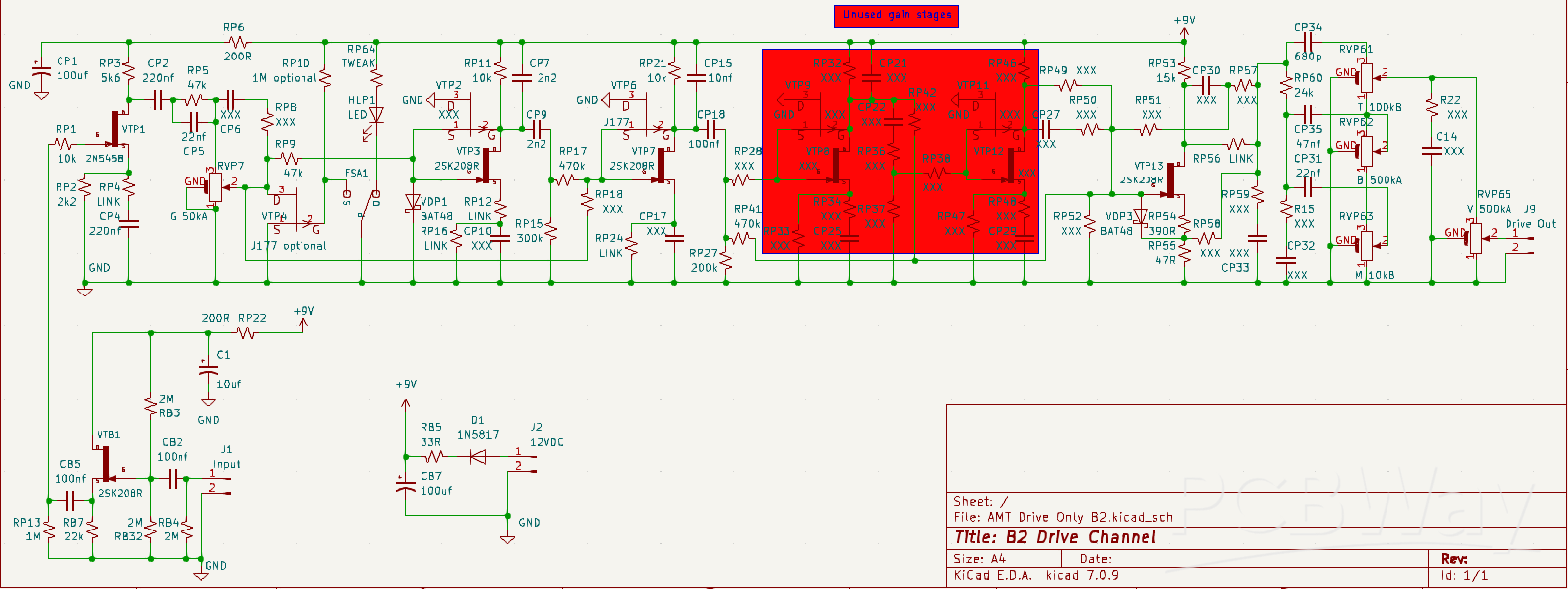Image resolution: width=1568 pixels, height=589 pixels.
Task: Click the '50kA' pot value
Action: (195, 216)
